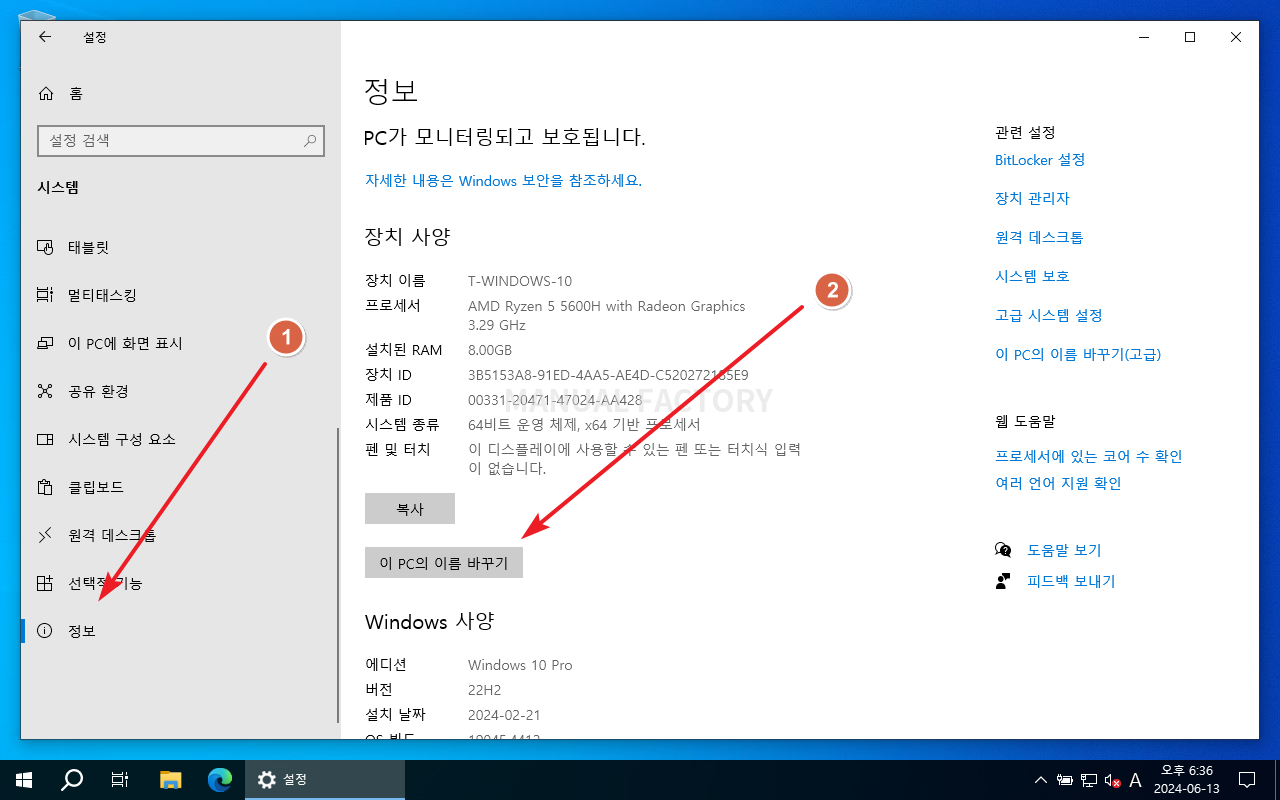
Task: Click the device name T-WINDOWS-10
Action: tap(520, 282)
